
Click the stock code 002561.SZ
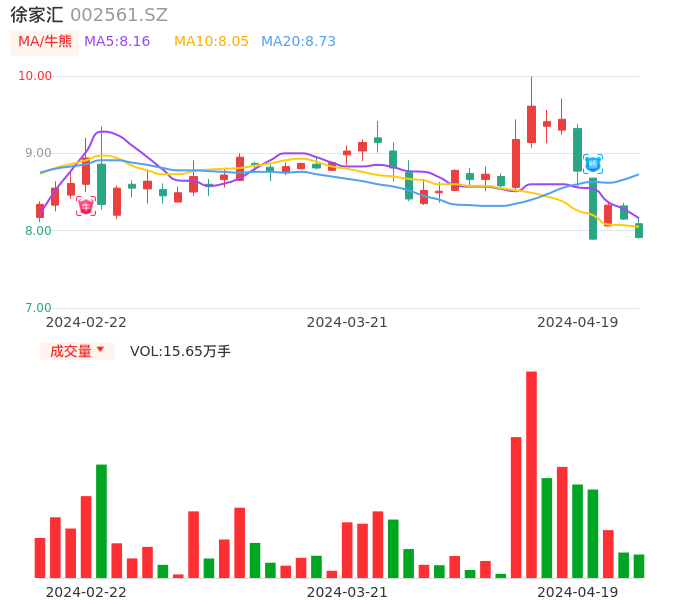tap(119, 15)
